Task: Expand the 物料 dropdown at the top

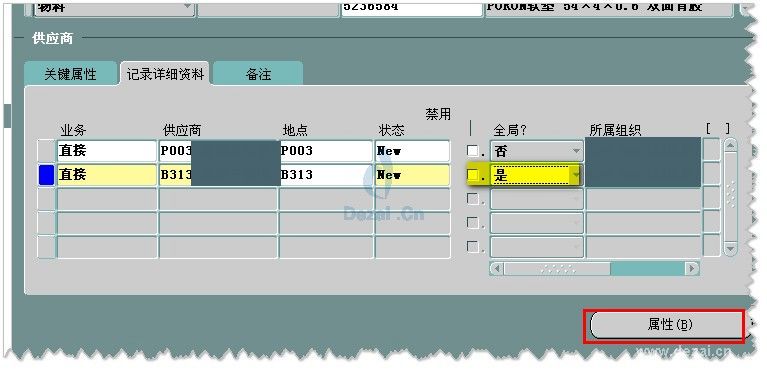Action: 187,7
